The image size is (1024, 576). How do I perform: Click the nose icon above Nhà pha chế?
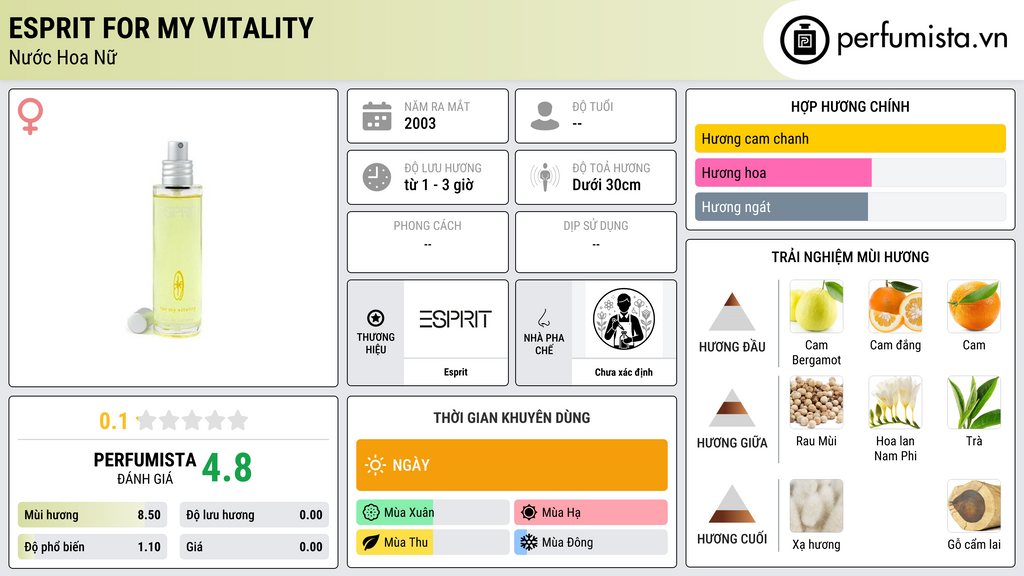[543, 318]
